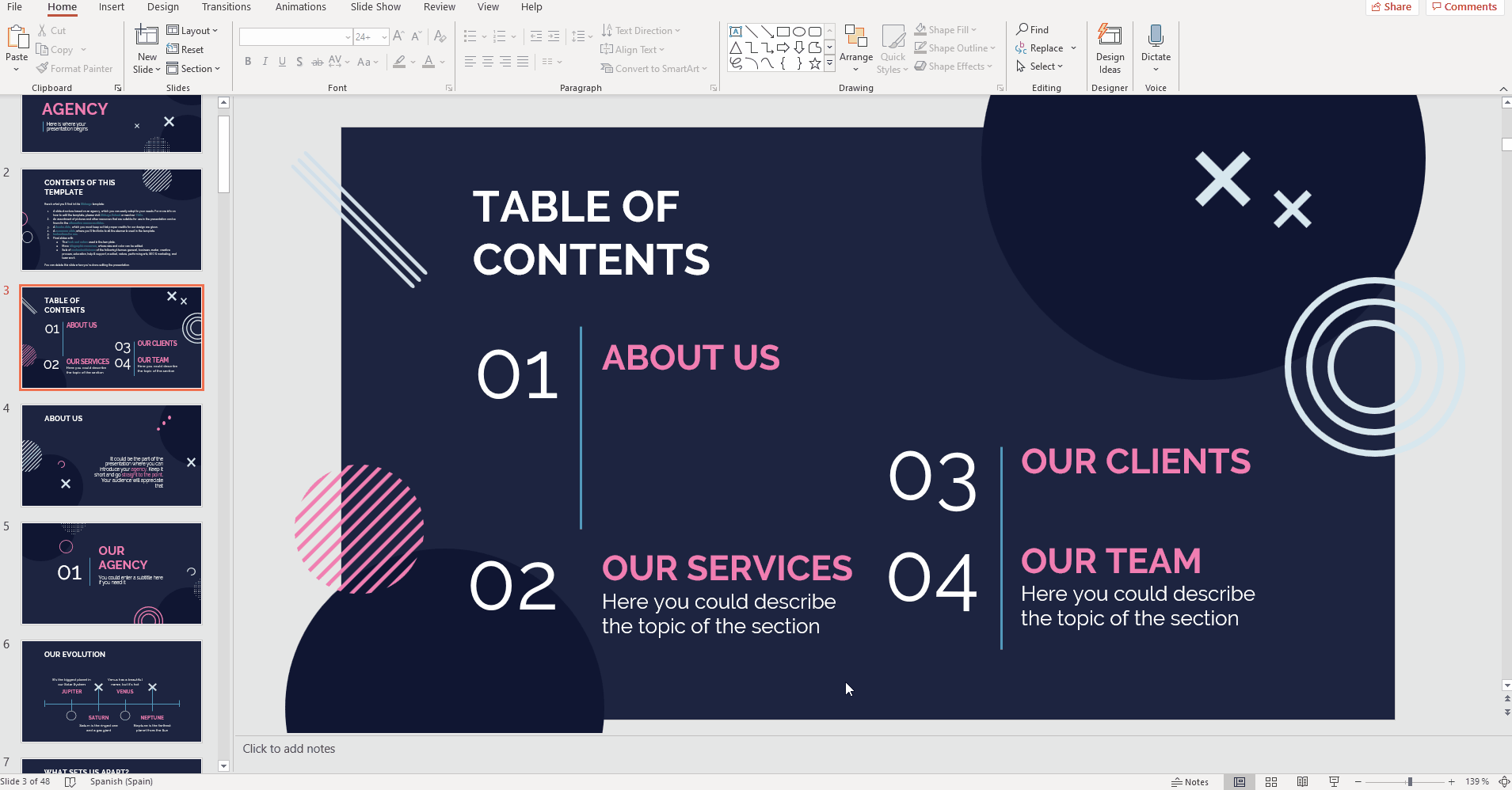Click the Design Ideas icon
1512x790 pixels.
click(1110, 36)
